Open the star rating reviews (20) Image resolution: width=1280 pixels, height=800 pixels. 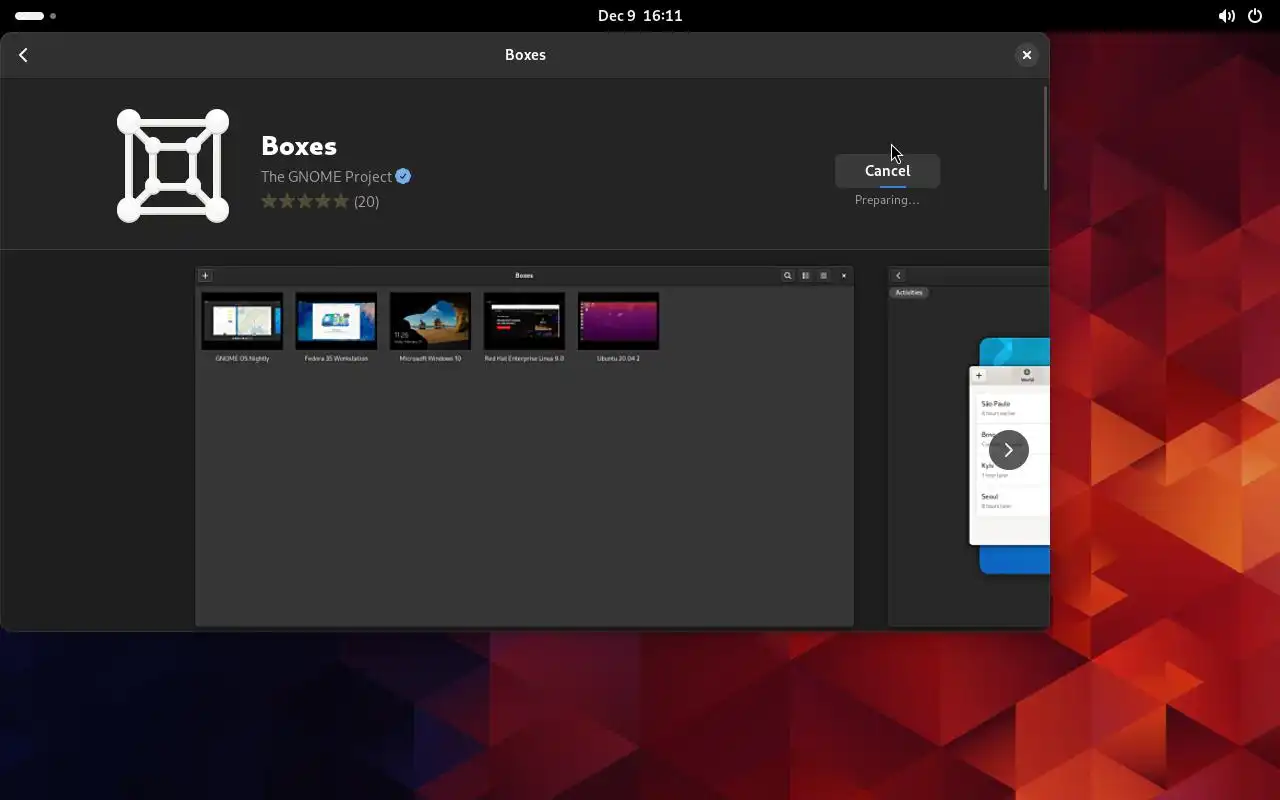[320, 201]
